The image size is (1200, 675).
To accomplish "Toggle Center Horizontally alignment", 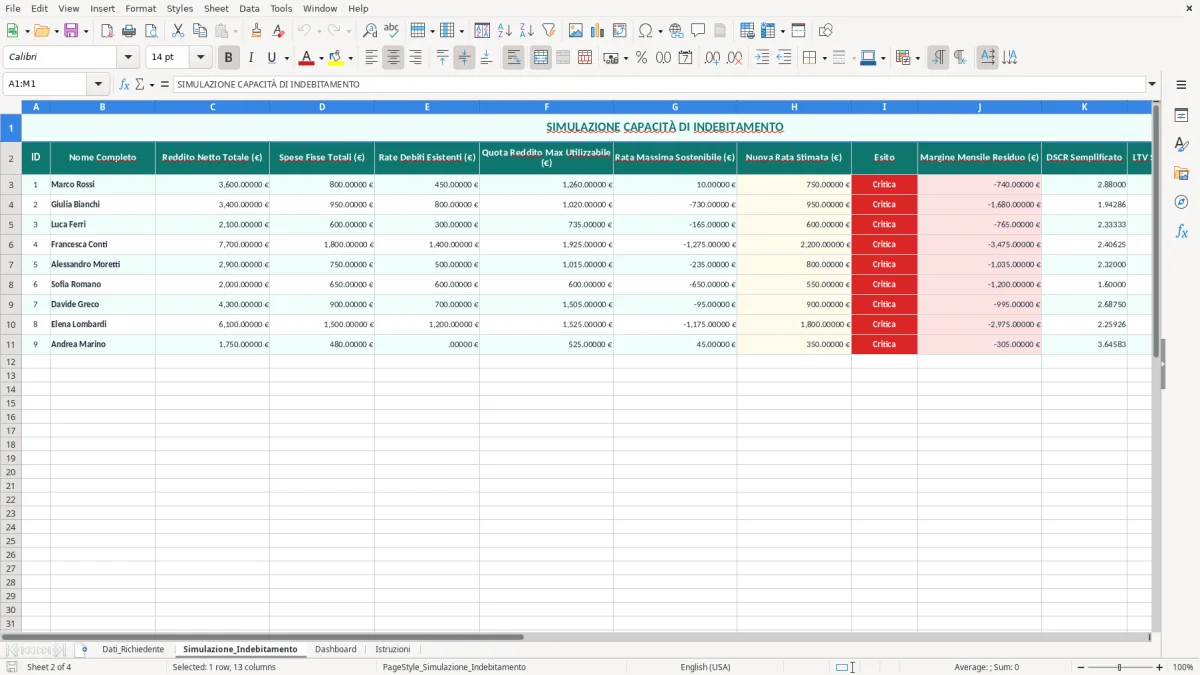I will click(x=393, y=58).
